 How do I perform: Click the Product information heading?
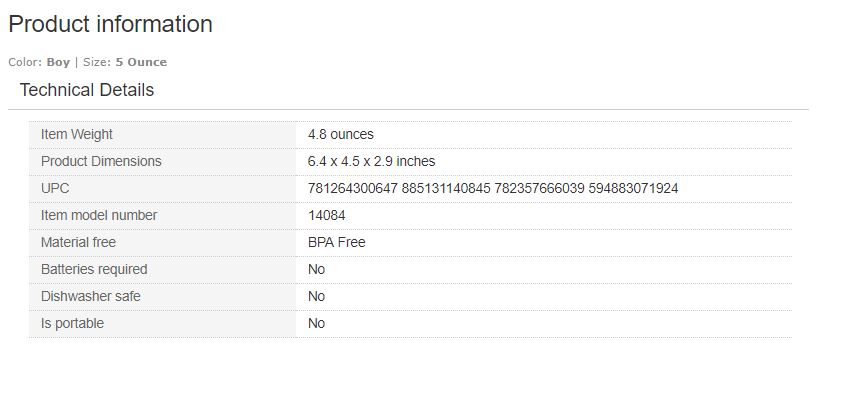pyautogui.click(x=110, y=24)
